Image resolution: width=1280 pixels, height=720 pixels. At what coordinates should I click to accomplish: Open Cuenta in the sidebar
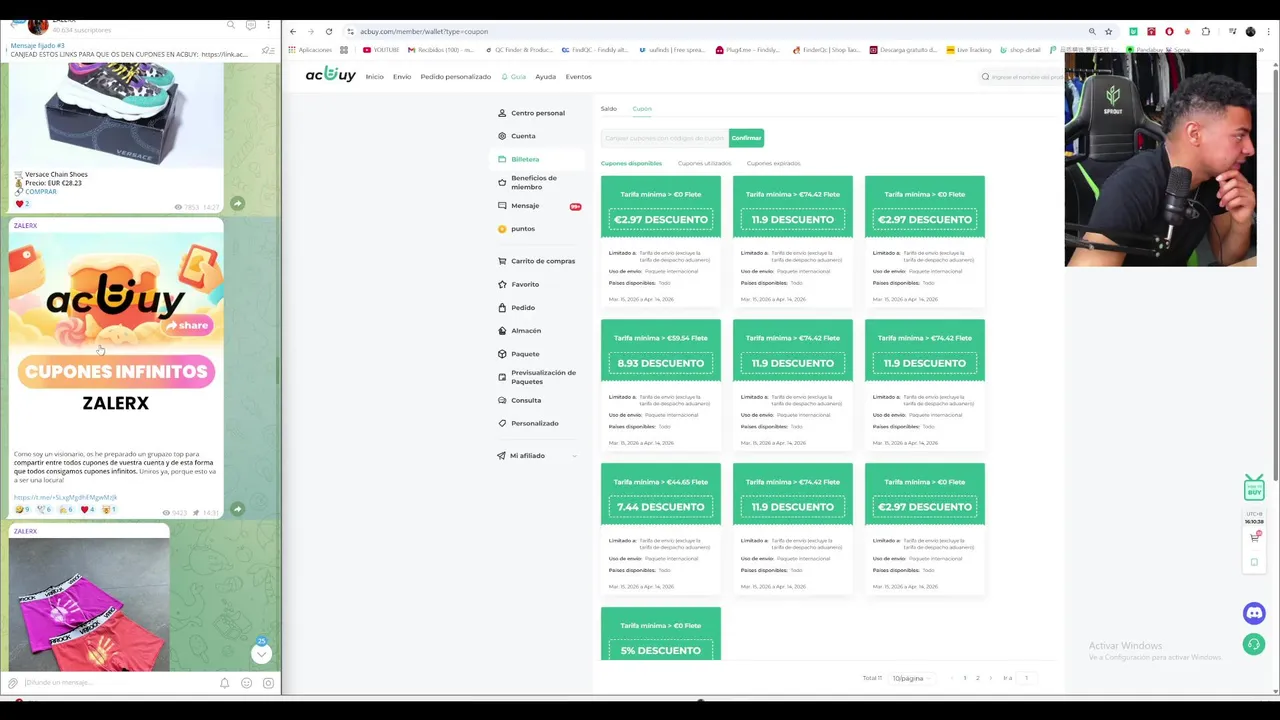tap(516, 136)
